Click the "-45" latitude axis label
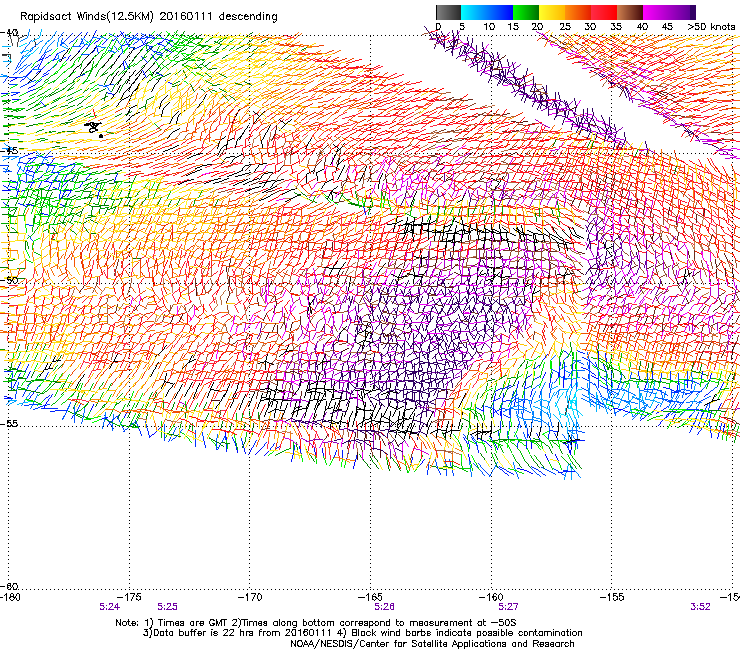 coord(10,151)
